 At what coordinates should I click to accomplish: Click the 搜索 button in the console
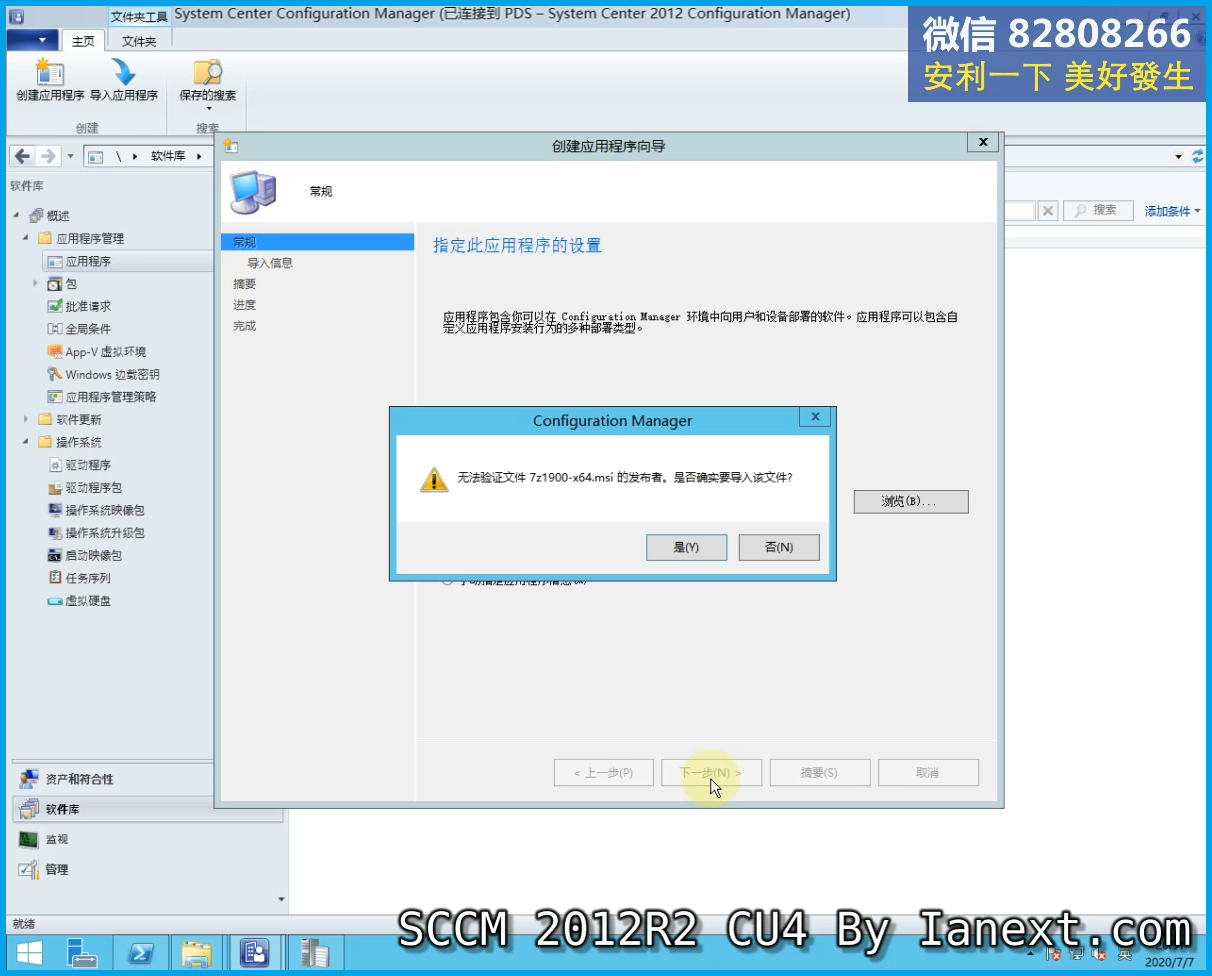pos(1097,210)
